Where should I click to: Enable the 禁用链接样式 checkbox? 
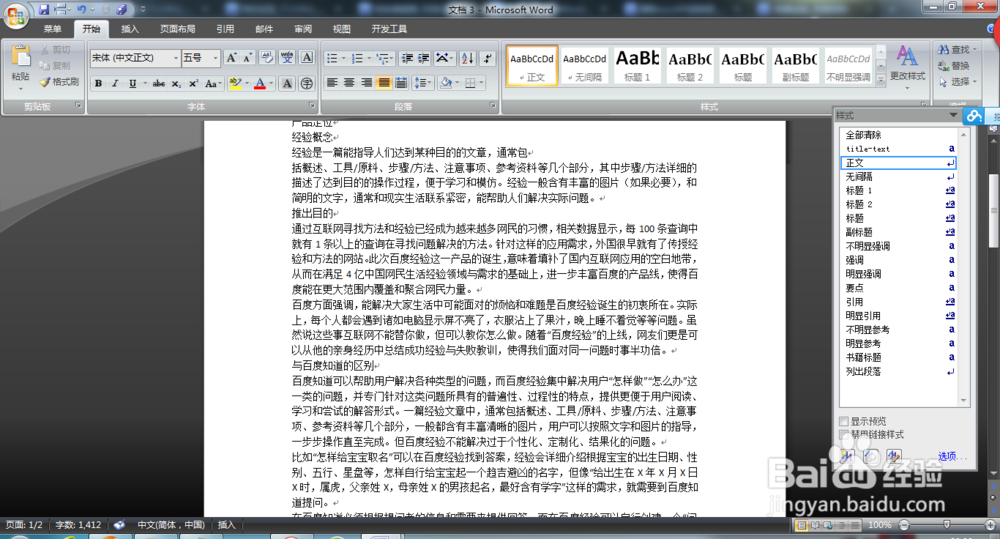[844, 434]
